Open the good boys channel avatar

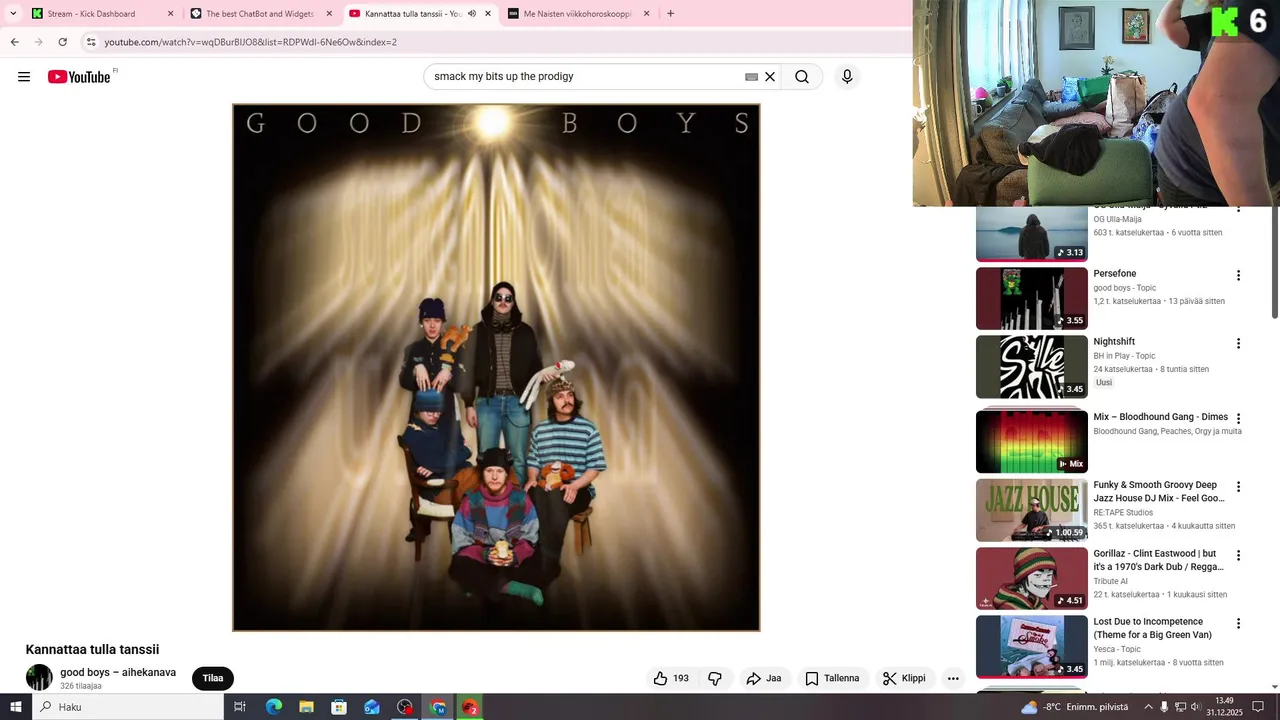tap(39, 677)
